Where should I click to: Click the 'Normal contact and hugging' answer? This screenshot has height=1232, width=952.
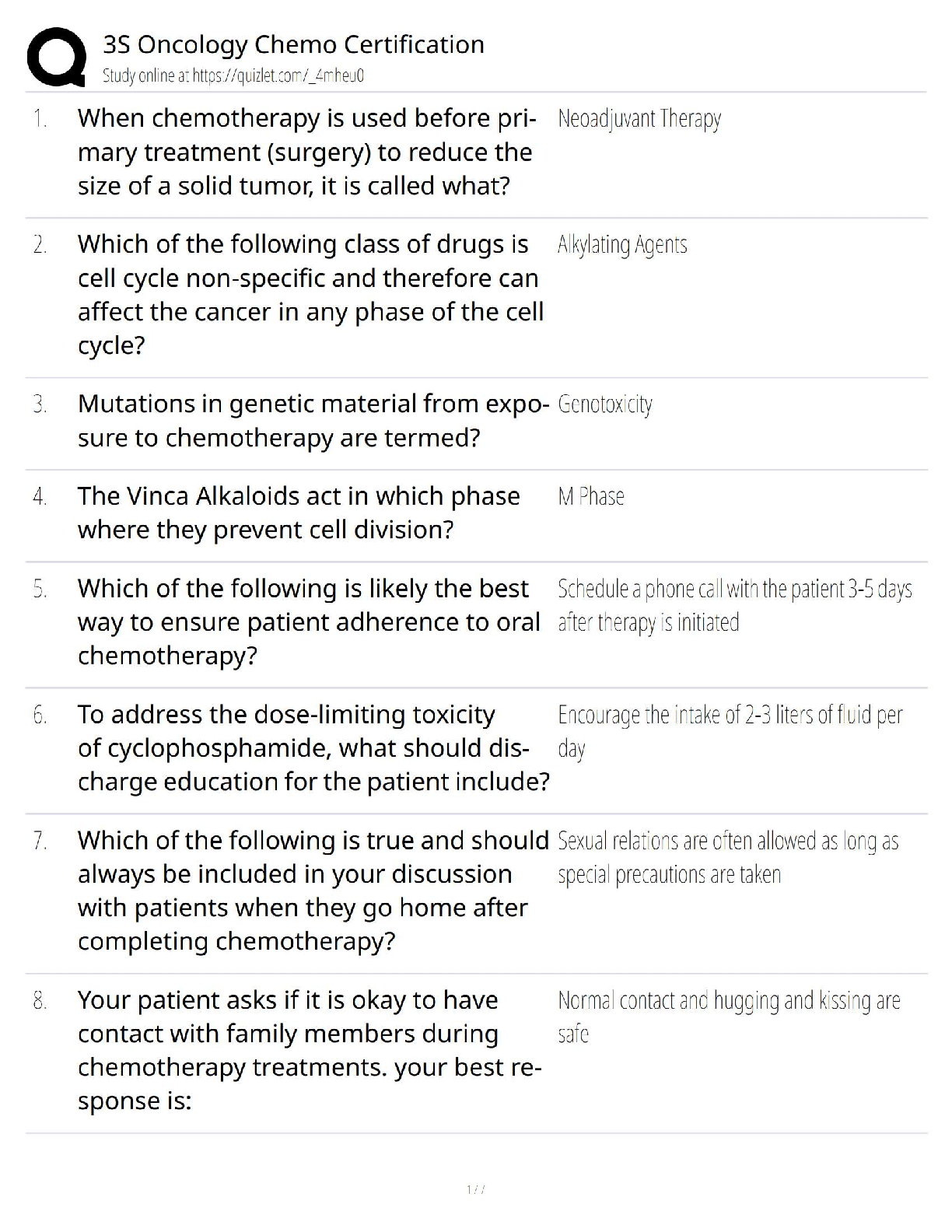click(x=728, y=1016)
